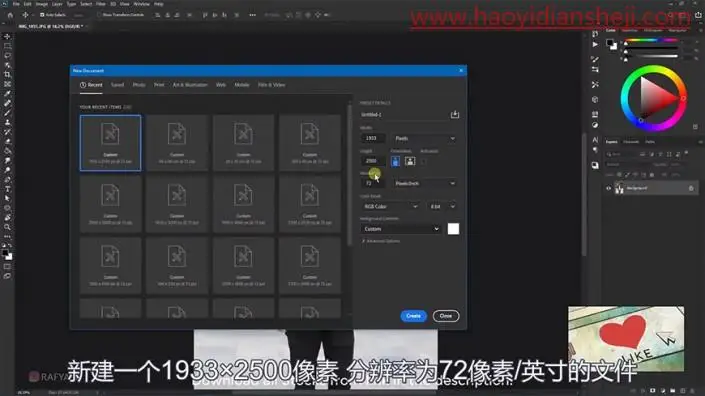
Task: Check the Artboards checkbox in New Document
Action: [424, 161]
